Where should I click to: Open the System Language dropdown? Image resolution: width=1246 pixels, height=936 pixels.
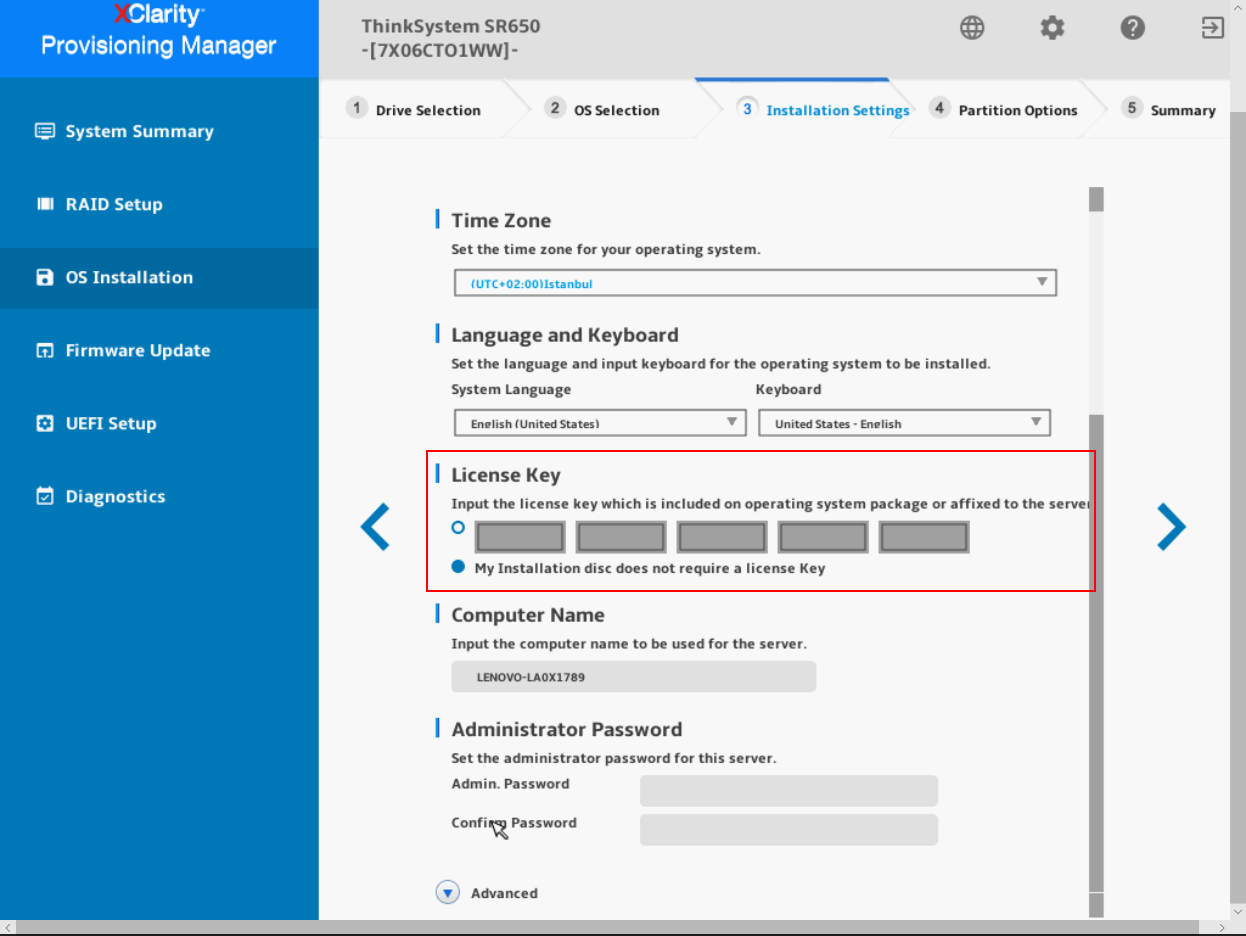(600, 423)
